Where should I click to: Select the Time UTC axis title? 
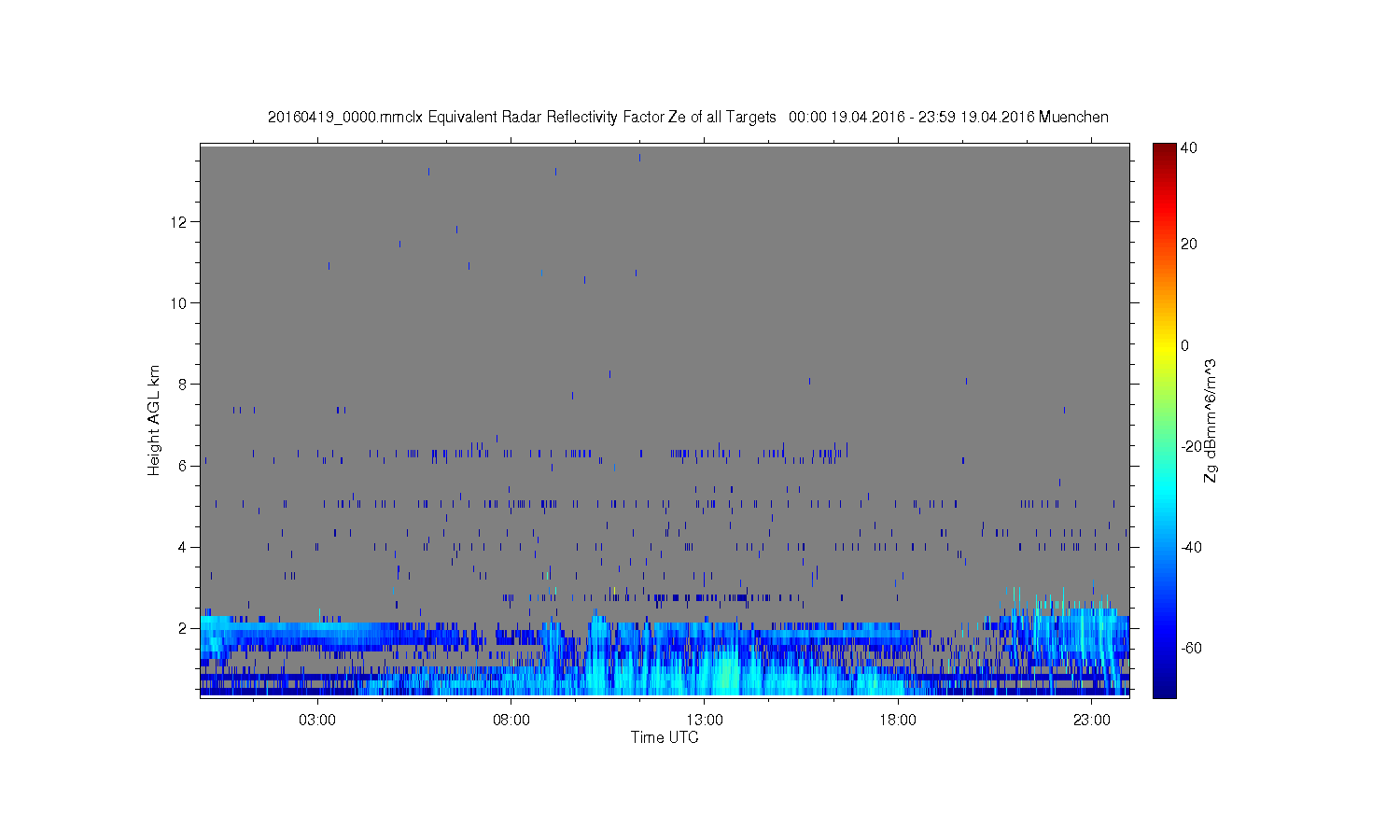point(665,737)
